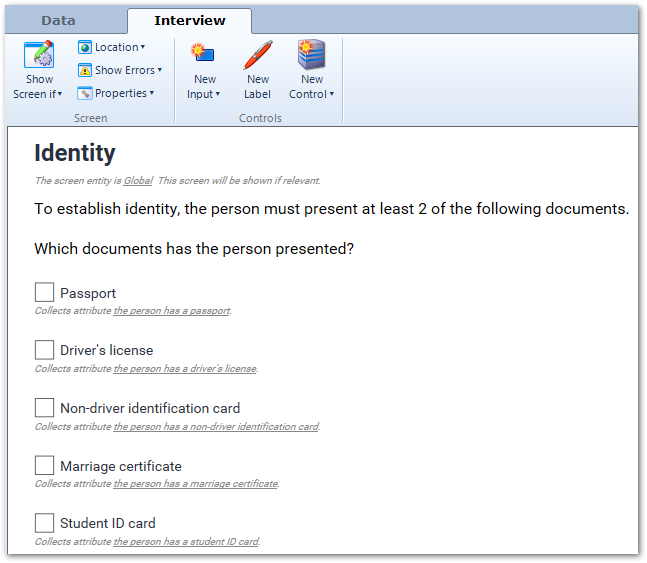The width and height of the screenshot is (647, 563).
Task: Open the Global entity link
Action: click(138, 181)
